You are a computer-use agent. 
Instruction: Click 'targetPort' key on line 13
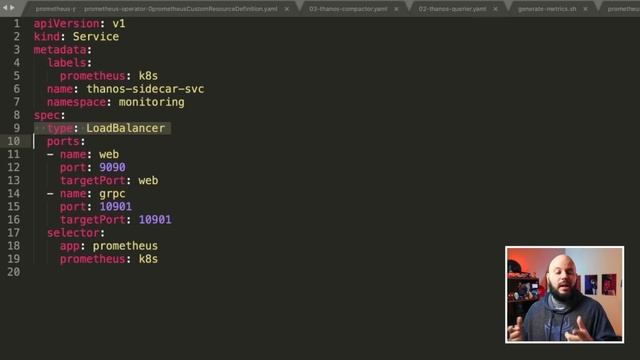tap(93, 180)
